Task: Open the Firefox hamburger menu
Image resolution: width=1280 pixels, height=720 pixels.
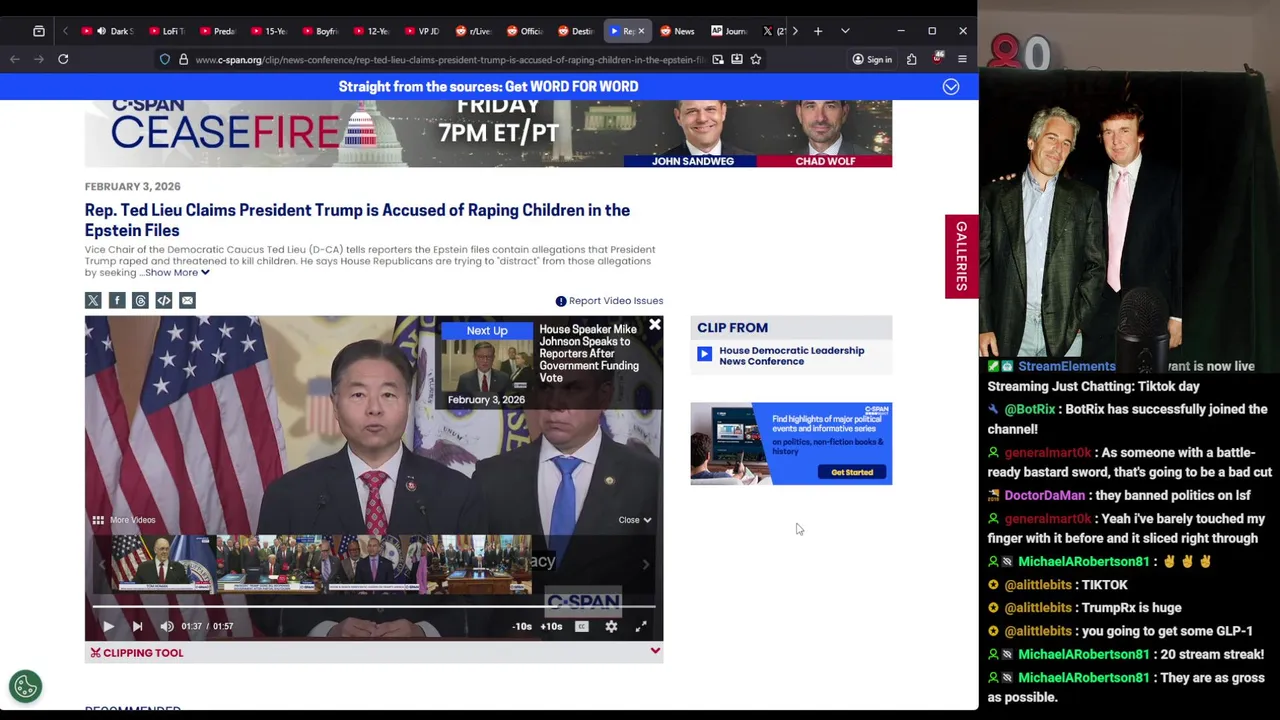Action: (x=962, y=59)
